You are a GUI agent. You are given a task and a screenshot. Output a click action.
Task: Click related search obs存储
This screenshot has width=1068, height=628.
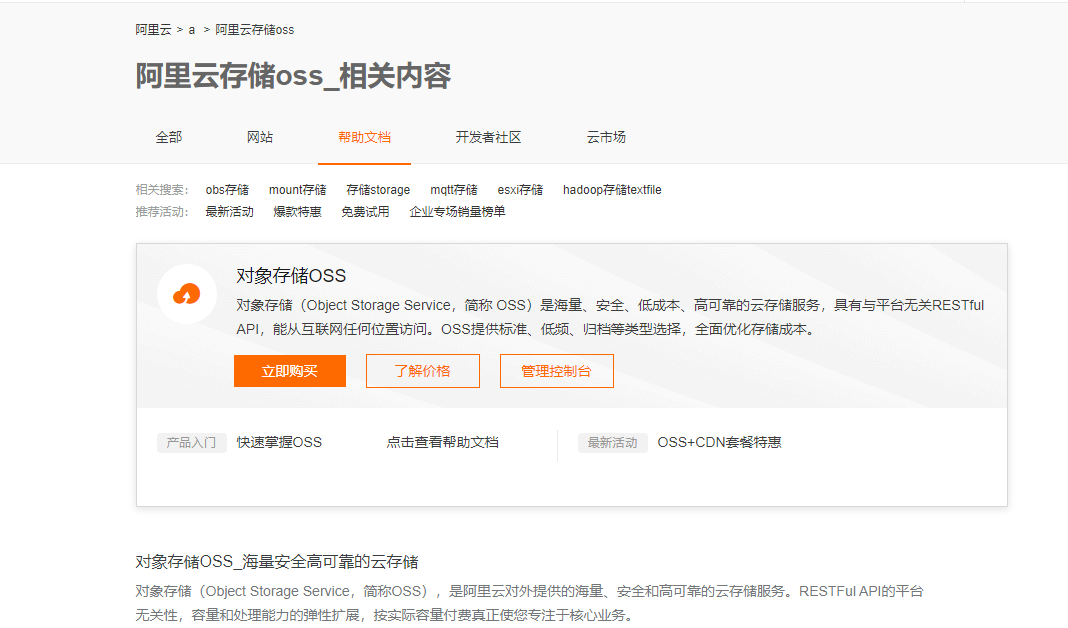(227, 189)
